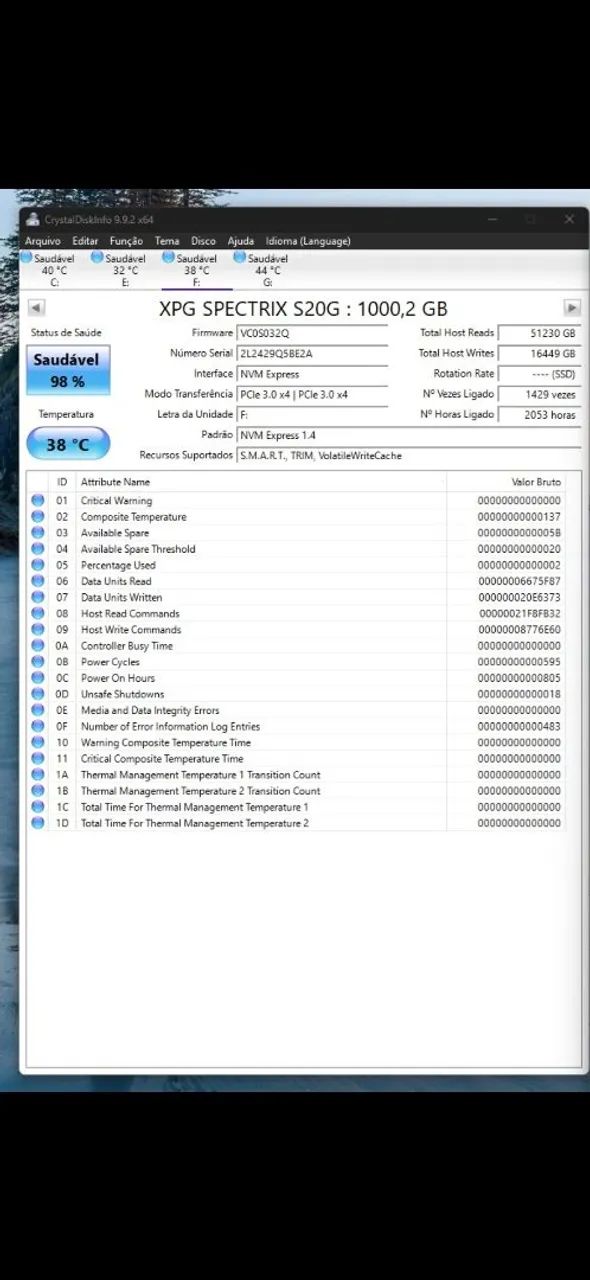Viewport: 590px width, 1280px height.
Task: Click status icon for Power On Hours
Action: pos(38,678)
